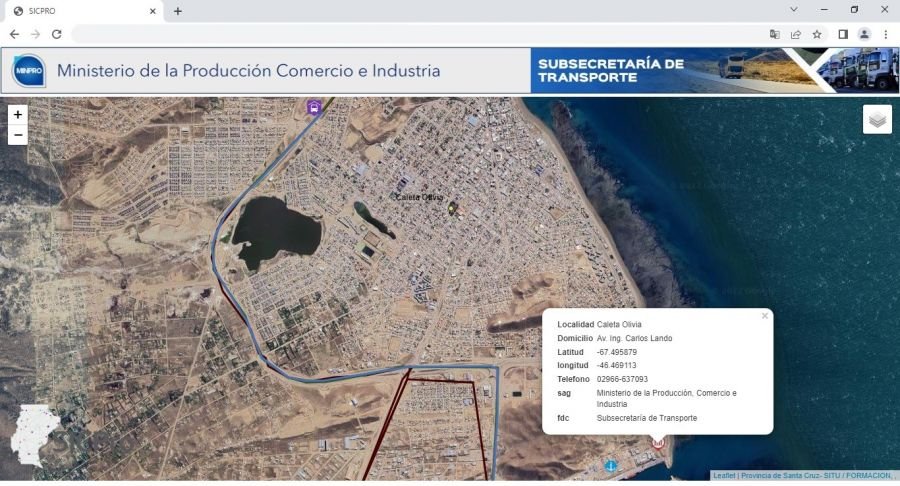Reload the SICPRO page
900x486 pixels.
point(56,34)
